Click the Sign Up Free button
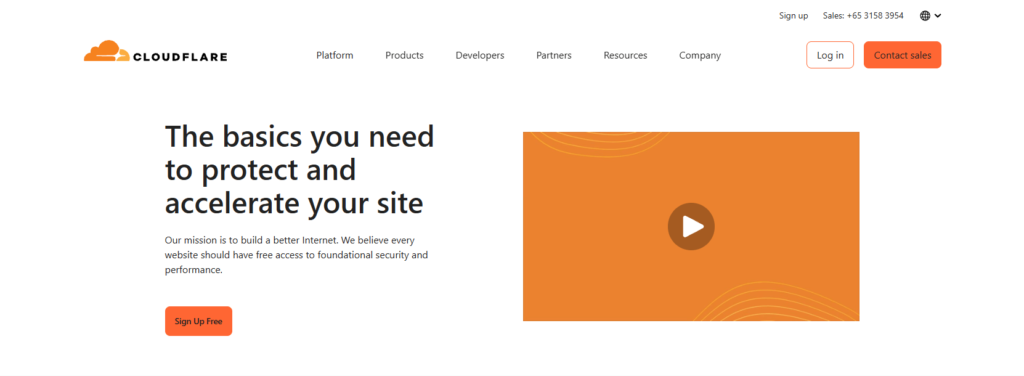1024x376 pixels. tap(199, 321)
